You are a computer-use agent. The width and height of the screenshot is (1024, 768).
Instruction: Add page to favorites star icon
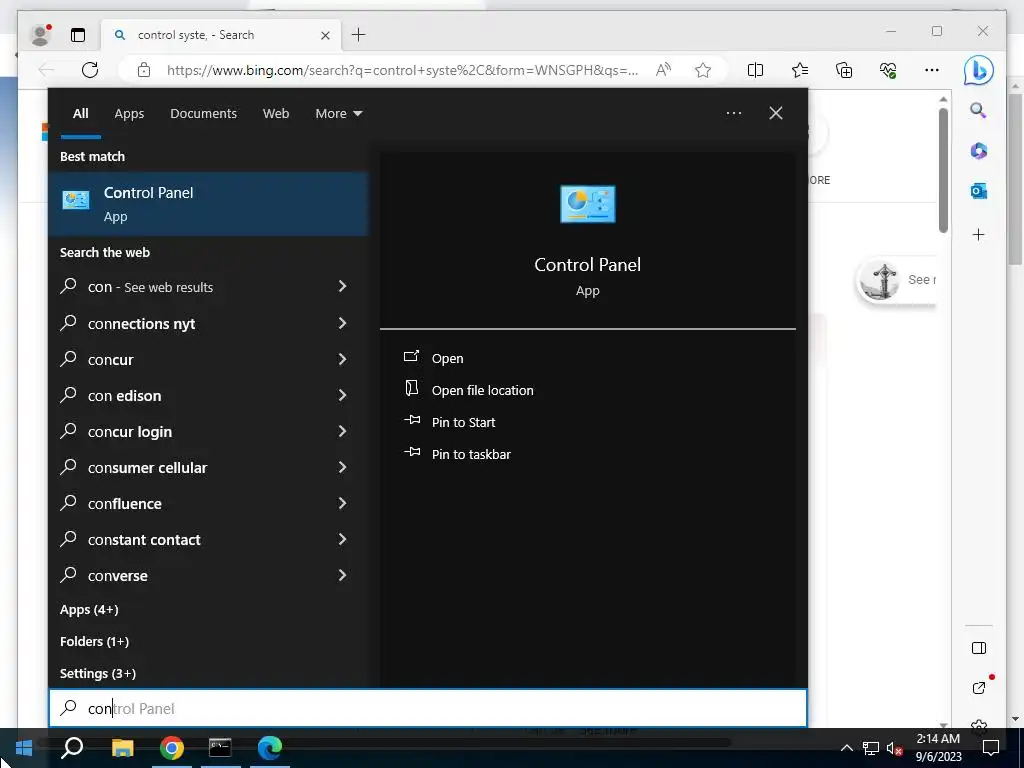coord(703,70)
